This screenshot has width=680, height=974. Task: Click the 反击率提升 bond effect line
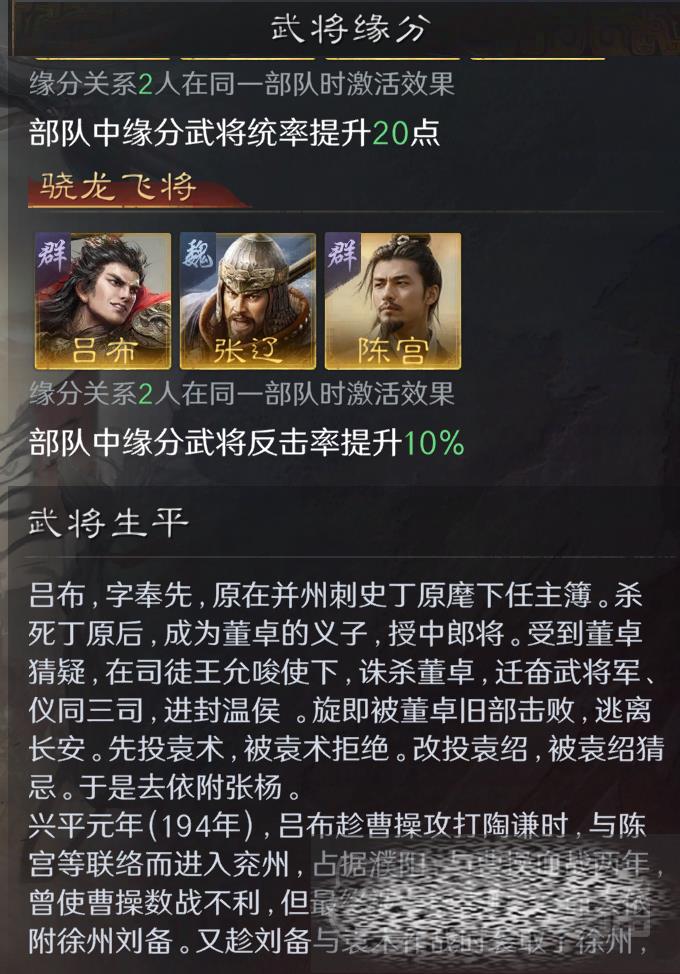pyautogui.click(x=247, y=444)
